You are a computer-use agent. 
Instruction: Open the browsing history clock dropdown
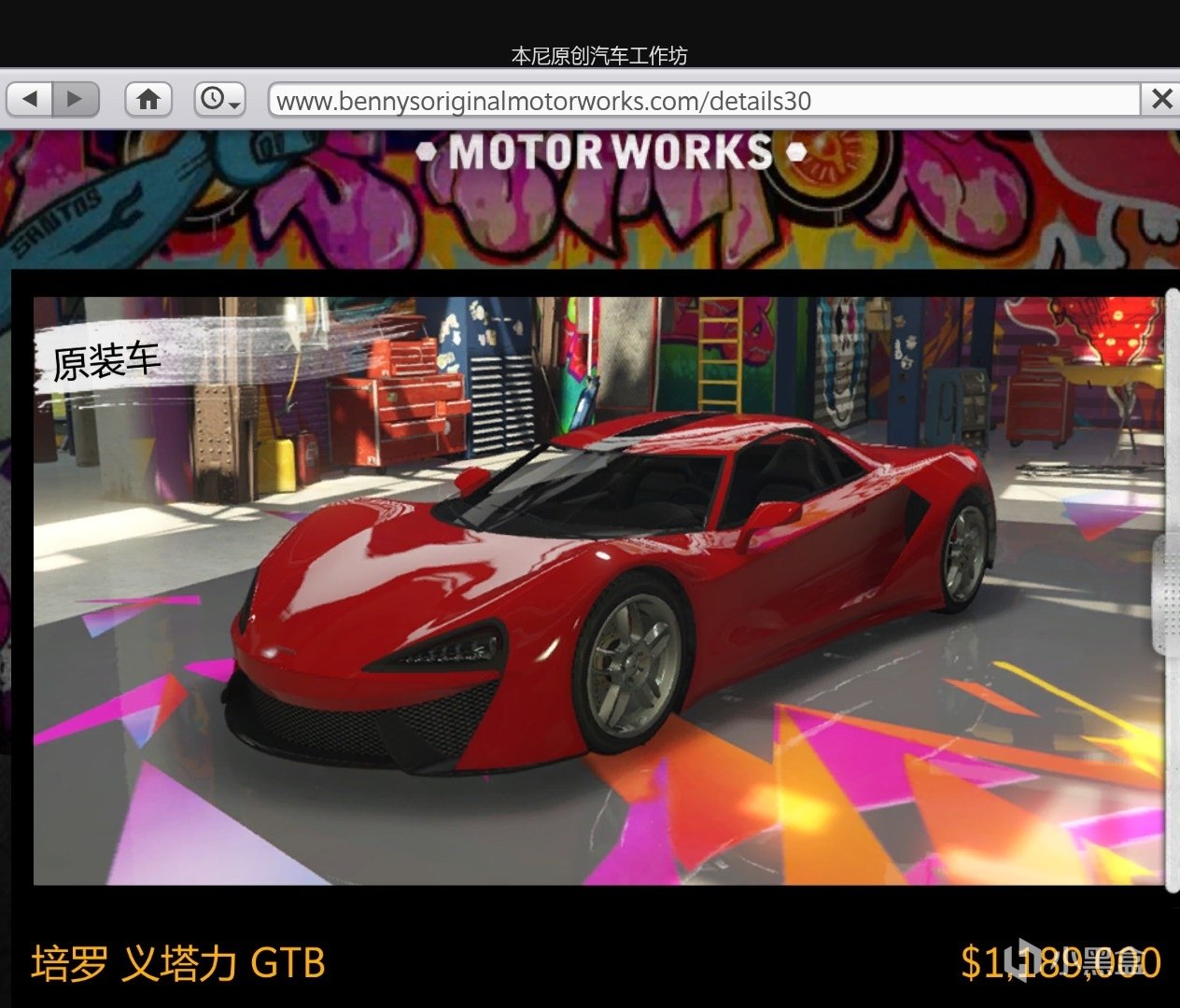coord(220,99)
